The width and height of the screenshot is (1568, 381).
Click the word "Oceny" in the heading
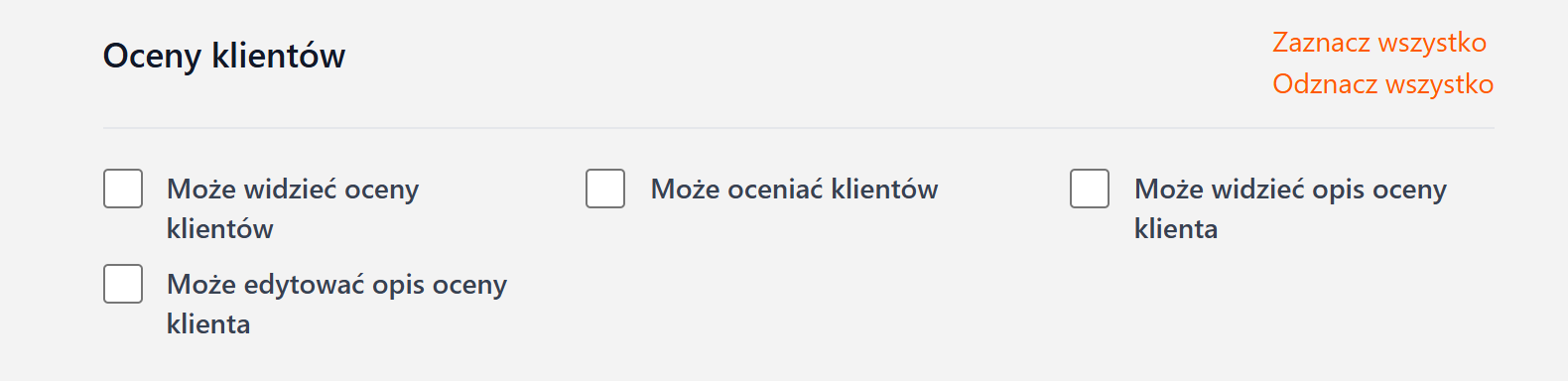[153, 57]
